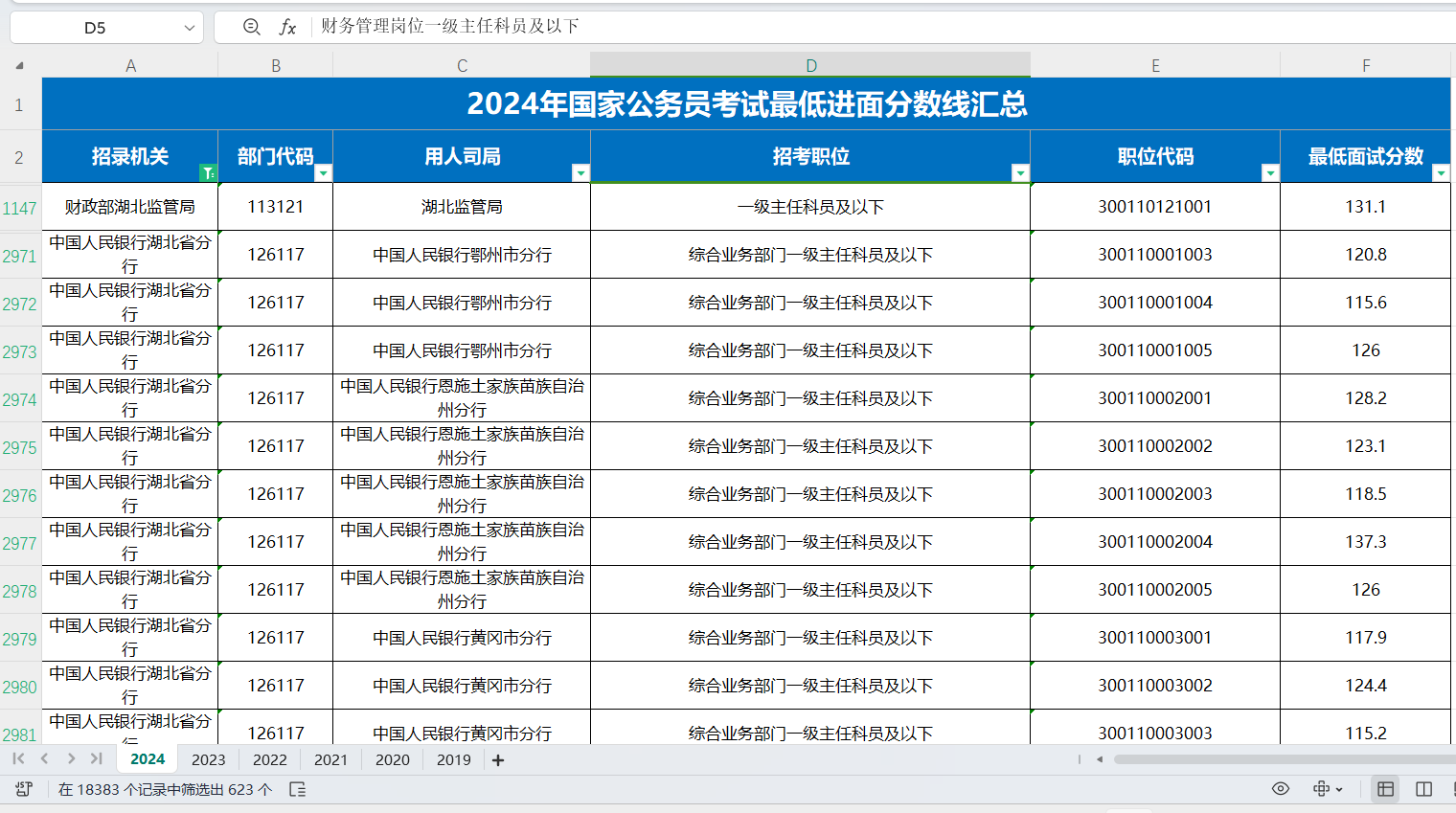
Task: Click cell 300110003001
Action: click(1155, 638)
